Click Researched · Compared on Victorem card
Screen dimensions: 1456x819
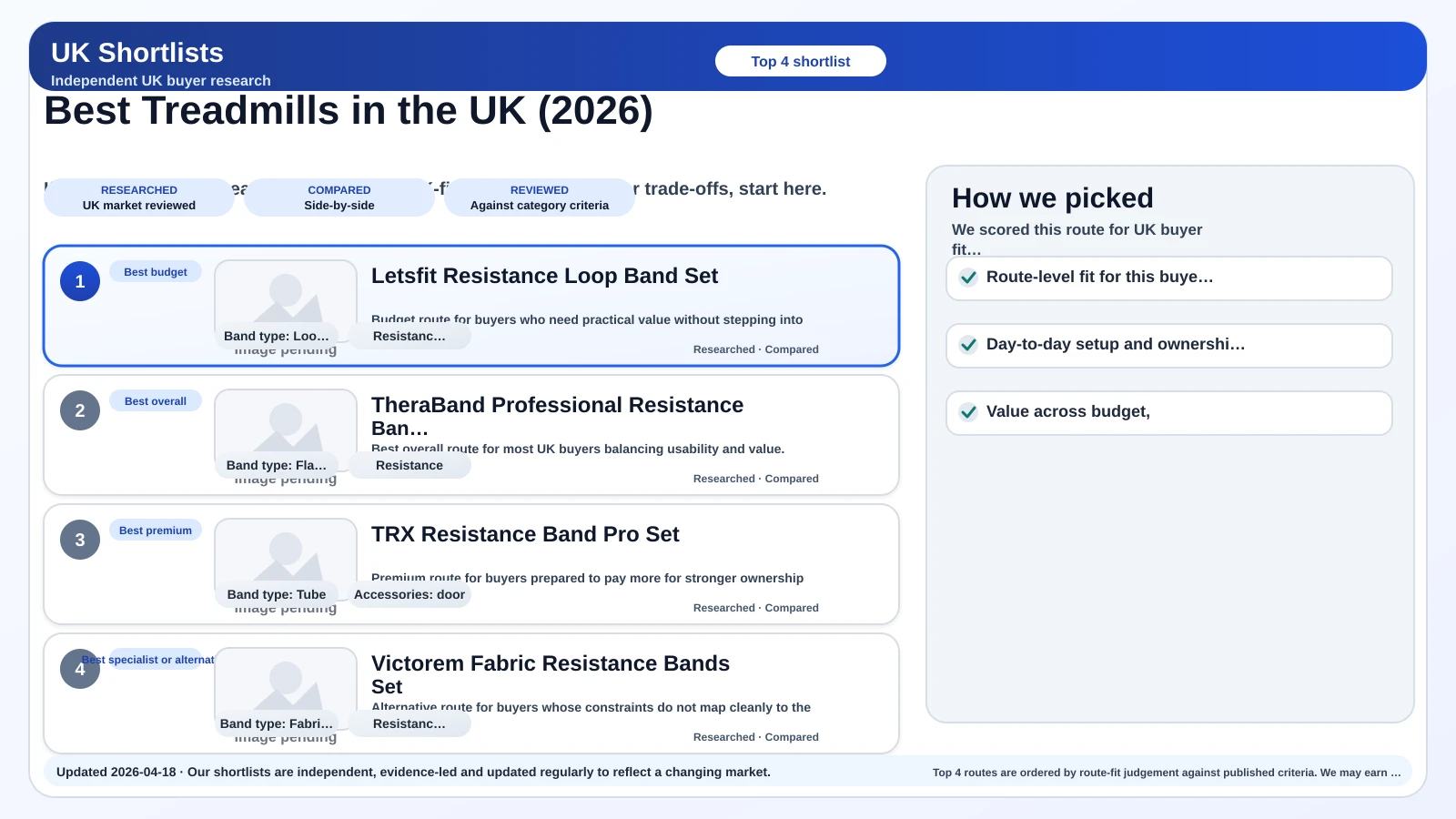tap(756, 737)
